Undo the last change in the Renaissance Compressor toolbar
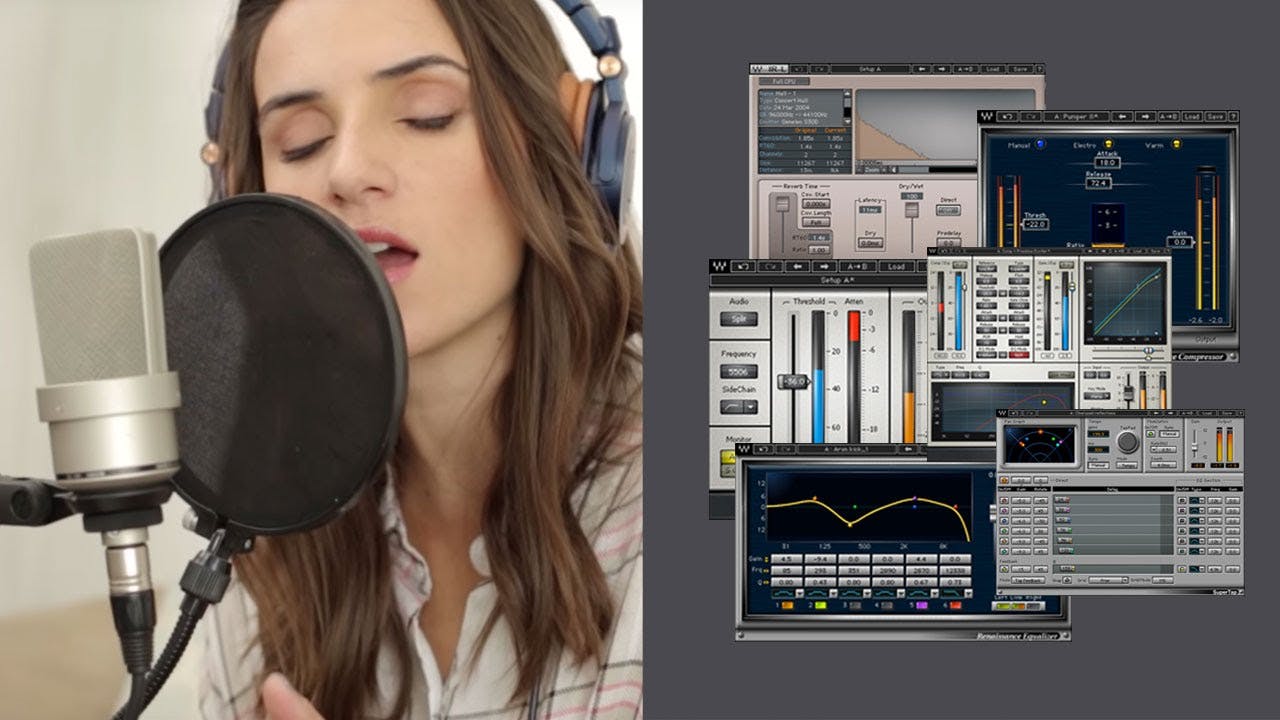This screenshot has width=1280, height=720. [x=1007, y=116]
